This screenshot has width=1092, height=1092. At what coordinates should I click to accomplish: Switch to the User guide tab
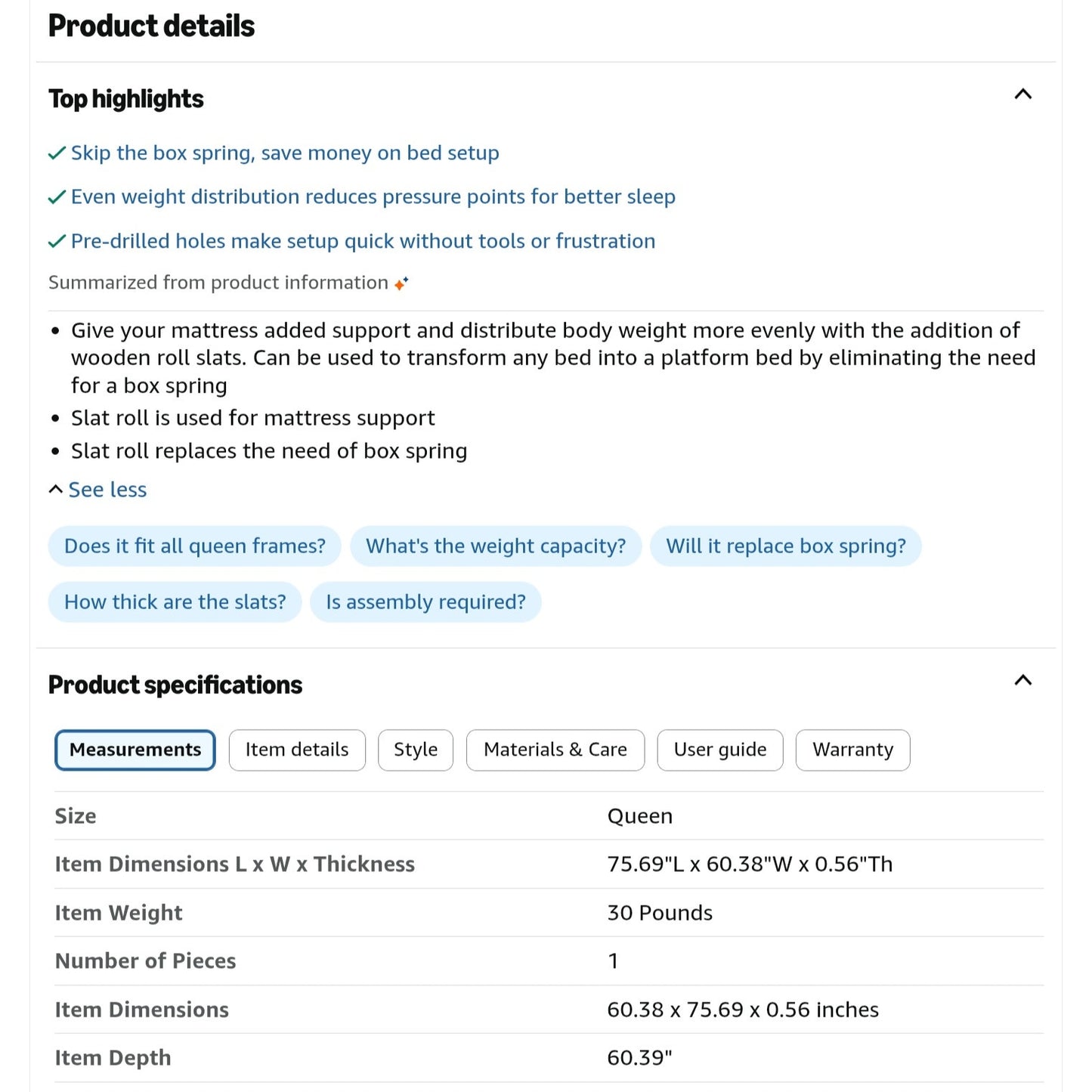click(x=720, y=750)
